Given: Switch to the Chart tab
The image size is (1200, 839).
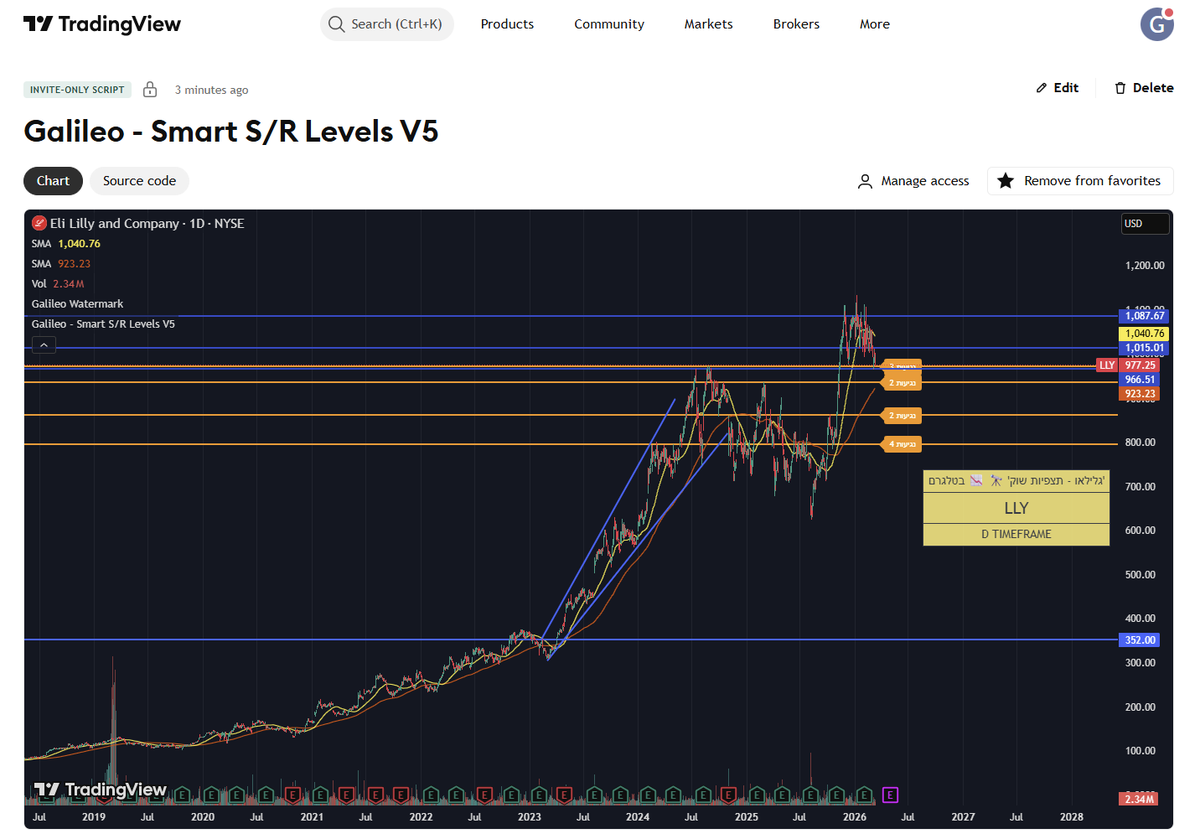Looking at the screenshot, I should (53, 181).
